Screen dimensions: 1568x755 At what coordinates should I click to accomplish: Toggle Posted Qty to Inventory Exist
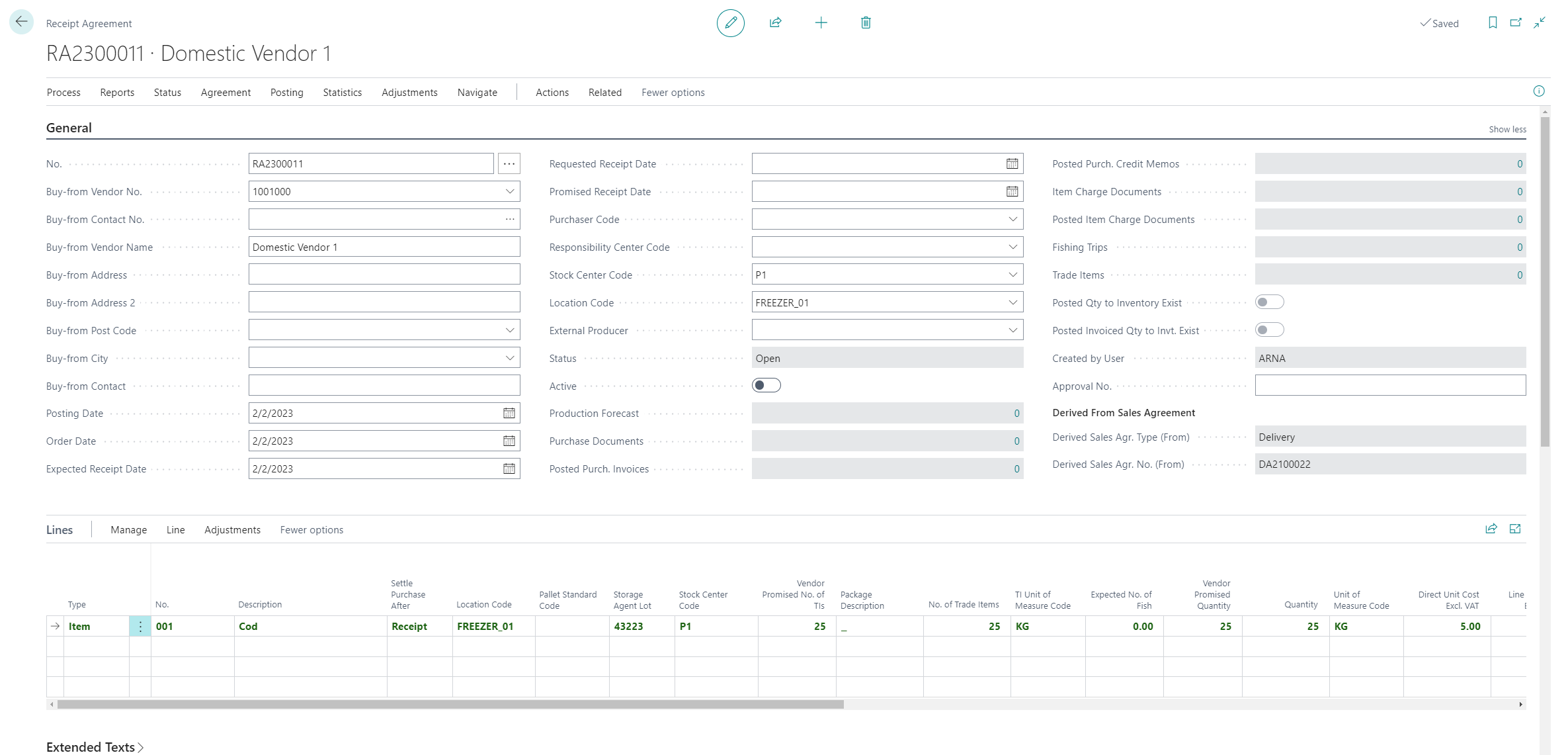coord(1269,302)
